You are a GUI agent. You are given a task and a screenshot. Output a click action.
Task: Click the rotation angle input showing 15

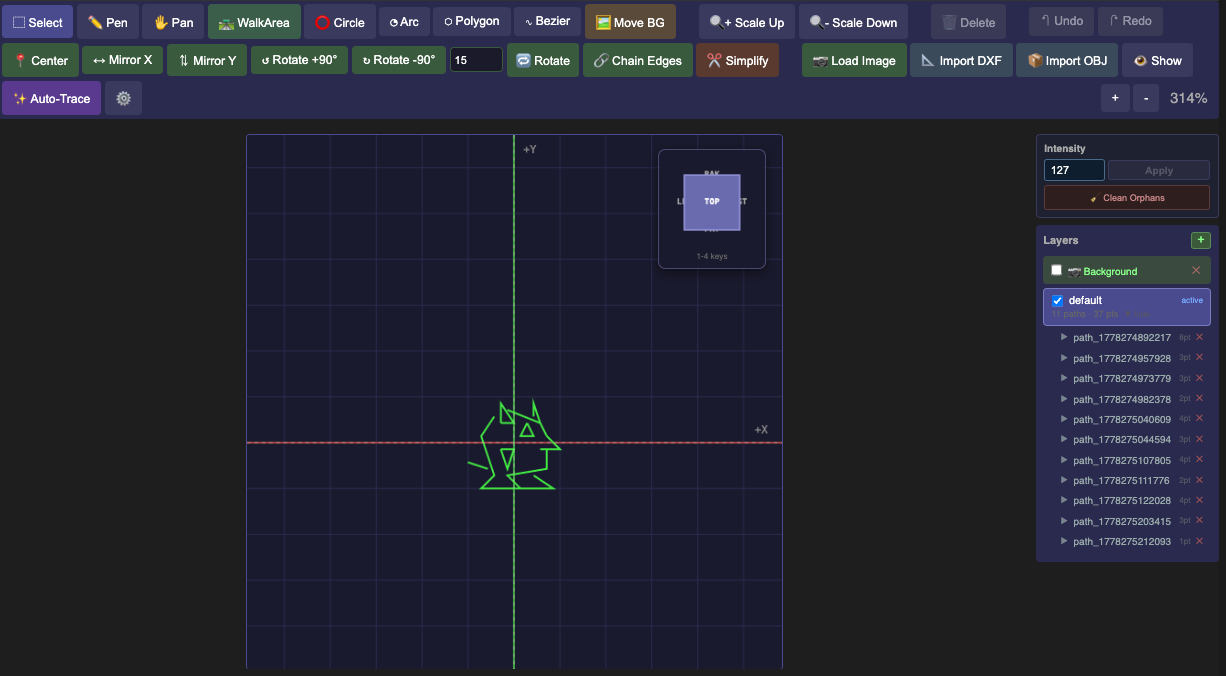pyautogui.click(x=476, y=60)
